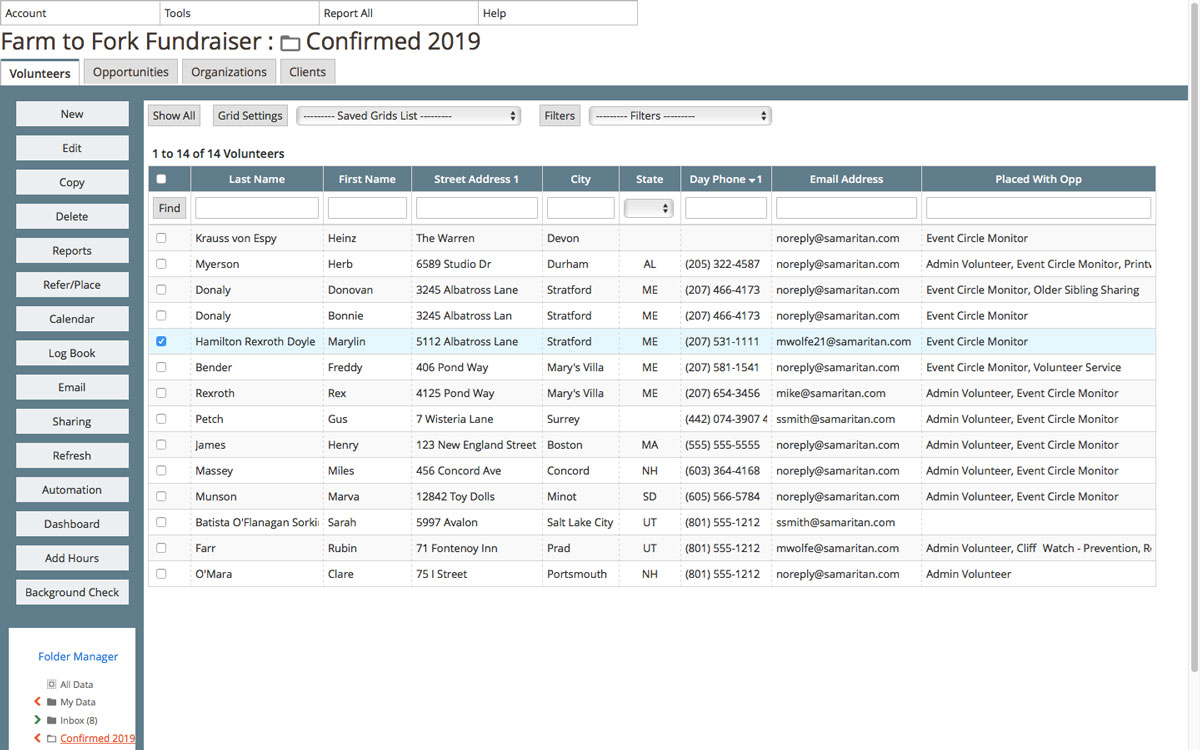
Task: Expand the Inbox folder chevron
Action: (x=38, y=720)
